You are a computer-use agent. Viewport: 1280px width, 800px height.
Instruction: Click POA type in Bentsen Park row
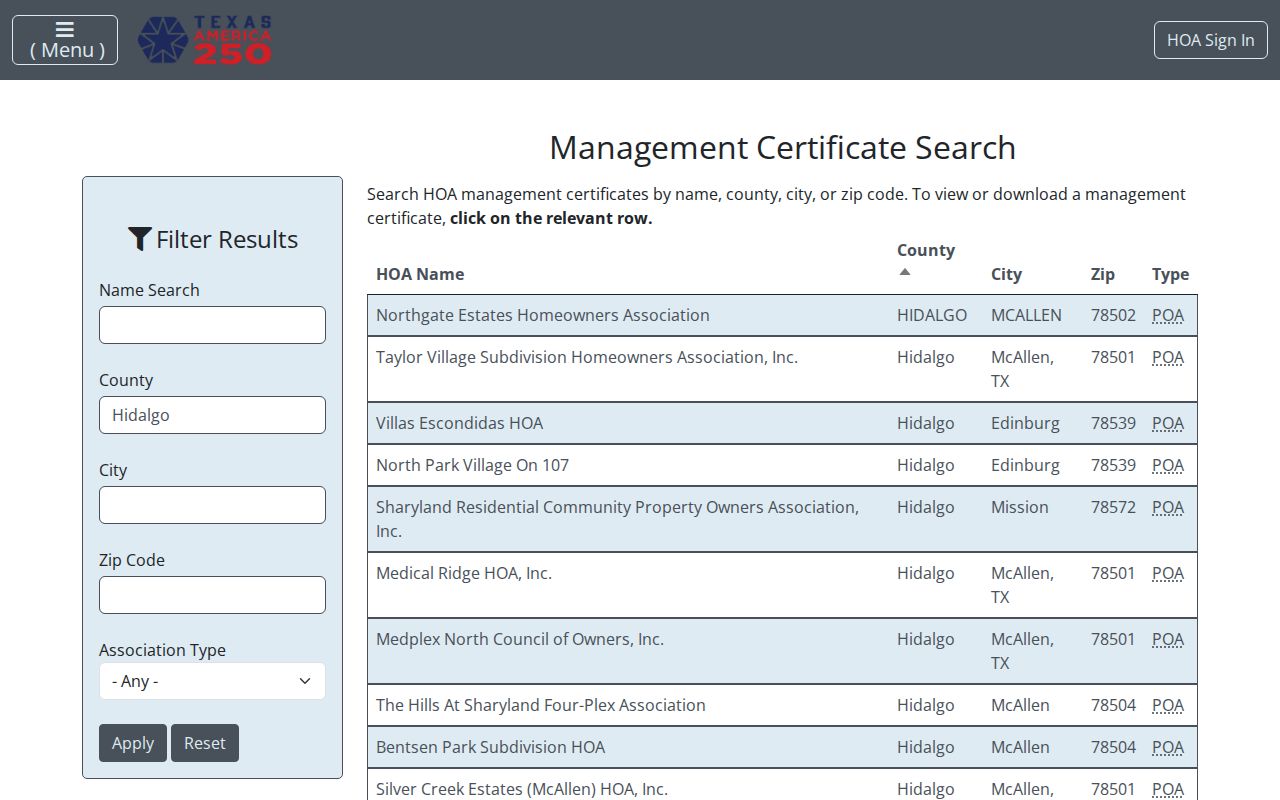tap(1168, 747)
